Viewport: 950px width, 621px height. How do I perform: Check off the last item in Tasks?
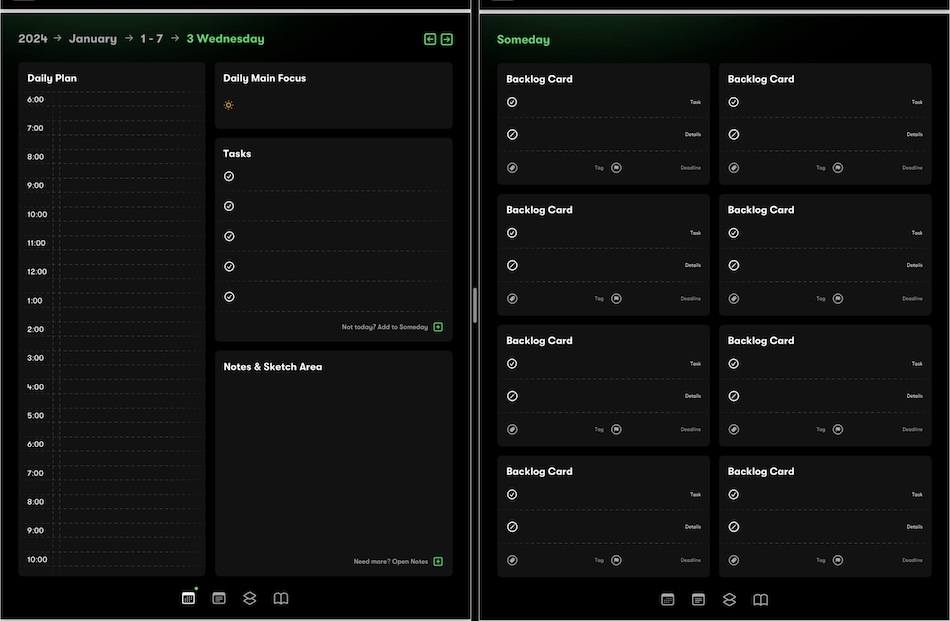point(229,297)
